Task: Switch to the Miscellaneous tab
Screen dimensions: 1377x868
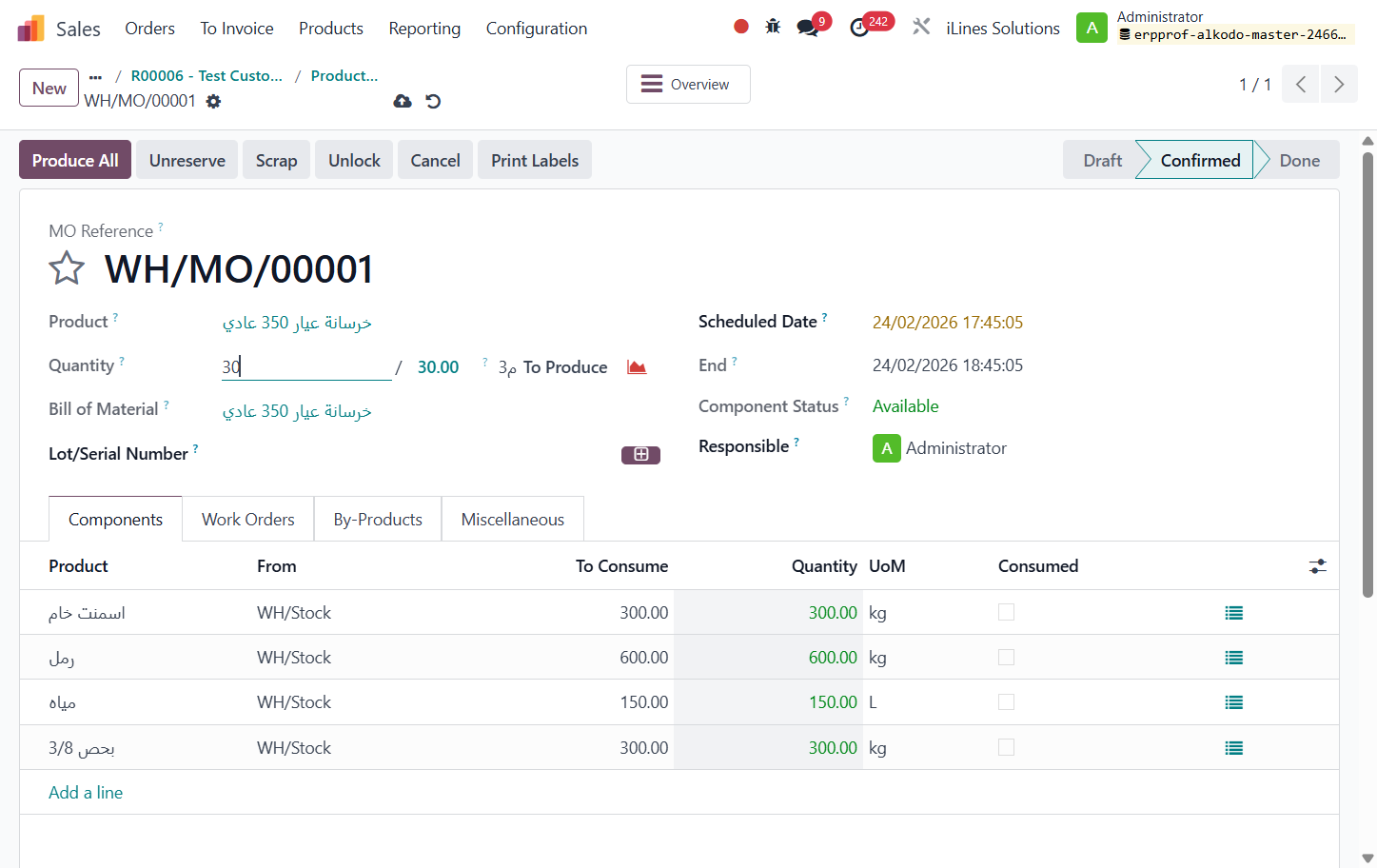Action: click(513, 519)
